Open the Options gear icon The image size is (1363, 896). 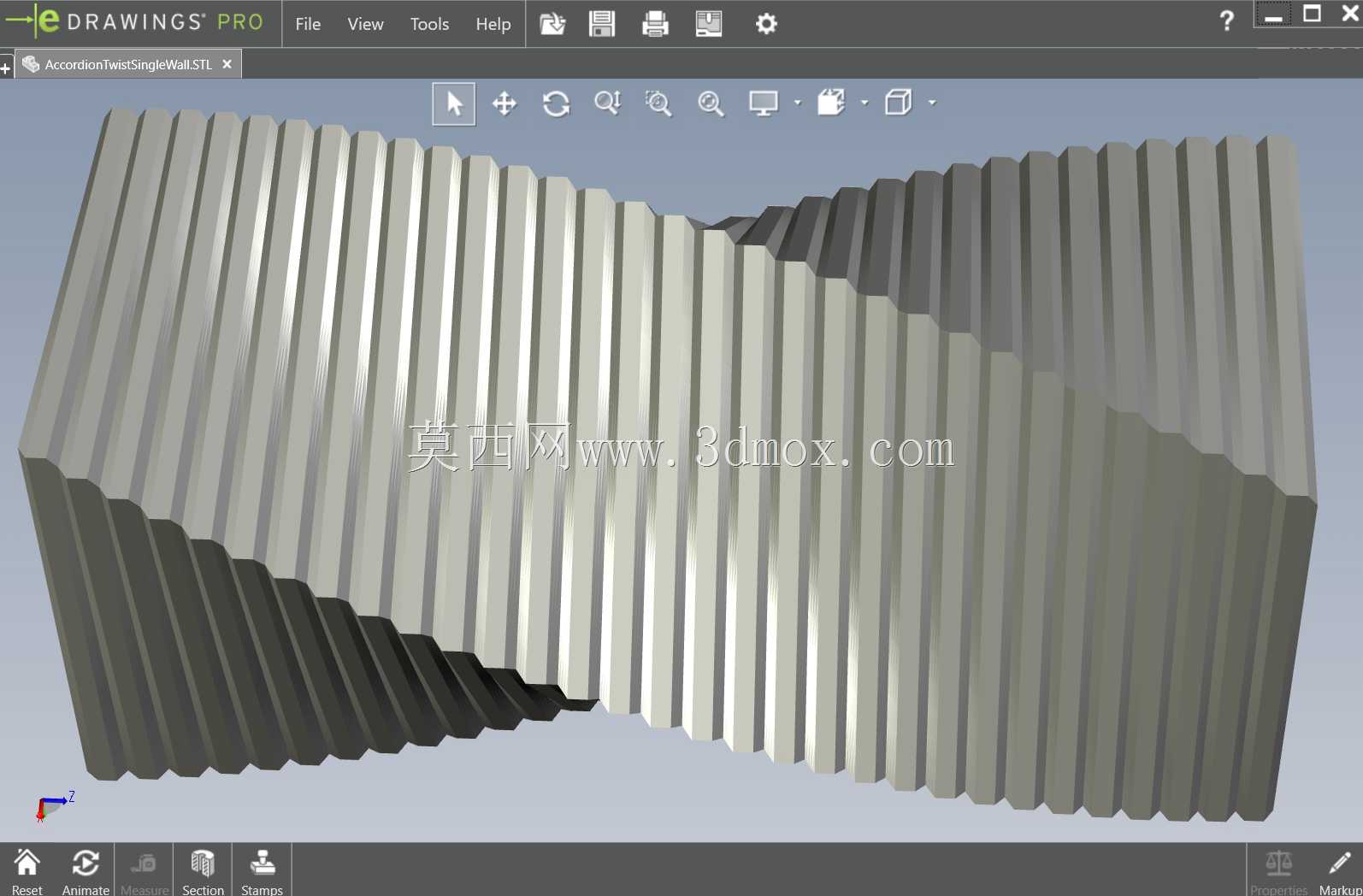767,24
